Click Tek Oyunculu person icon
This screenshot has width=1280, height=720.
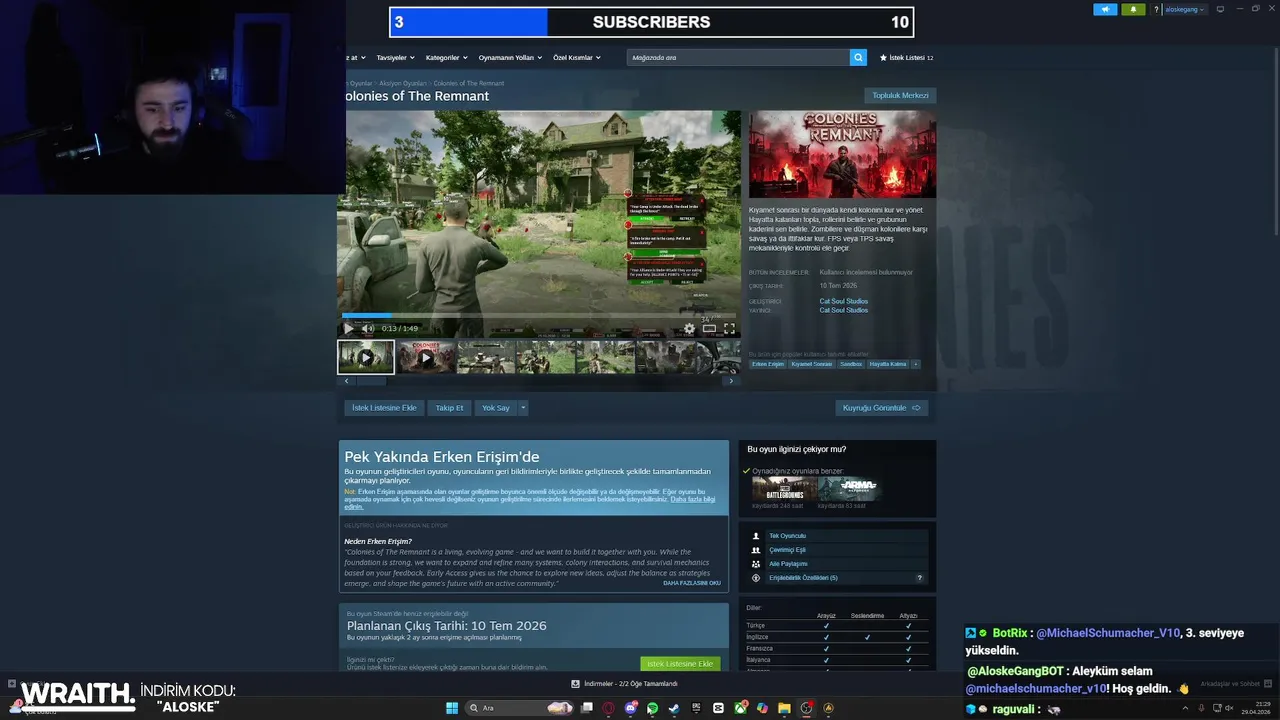point(756,536)
